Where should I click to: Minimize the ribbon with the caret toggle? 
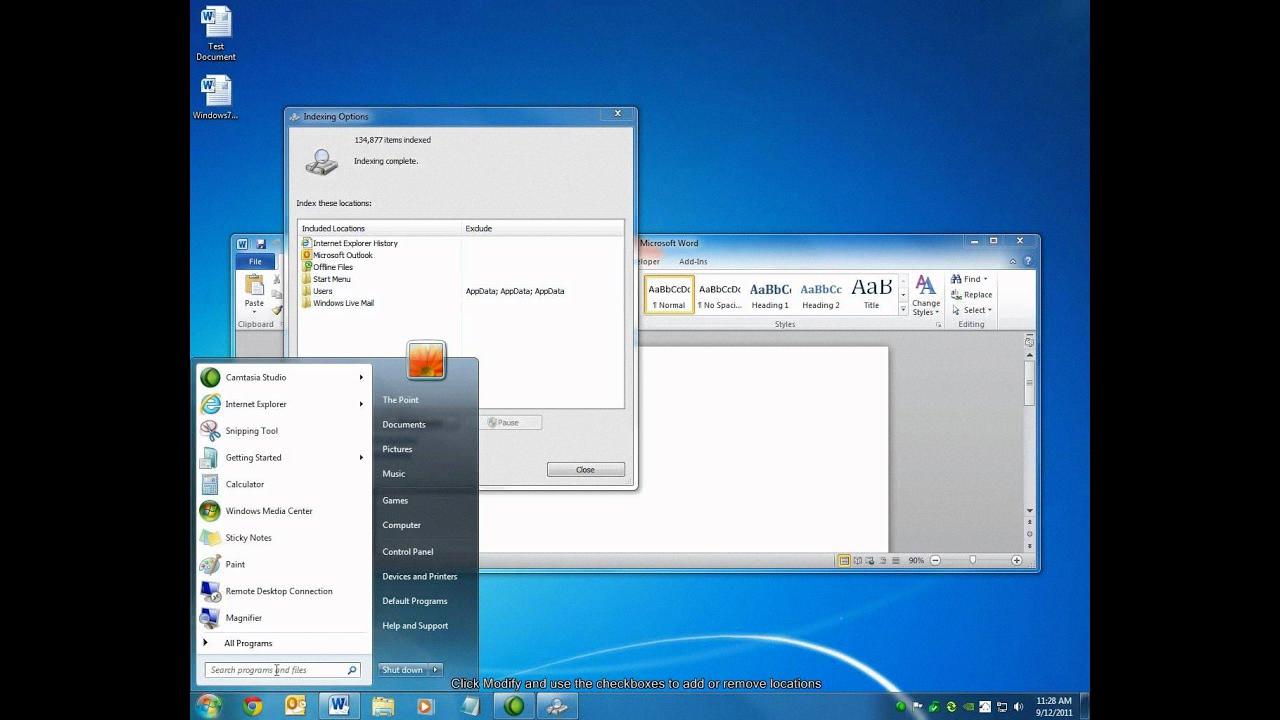click(1013, 261)
